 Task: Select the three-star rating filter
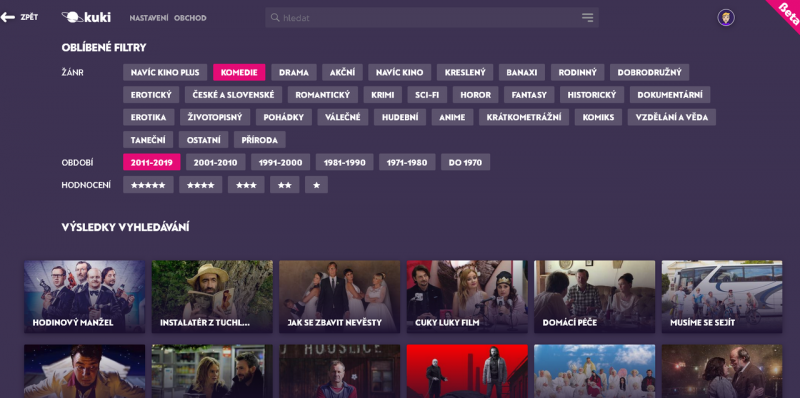pyautogui.click(x=246, y=185)
